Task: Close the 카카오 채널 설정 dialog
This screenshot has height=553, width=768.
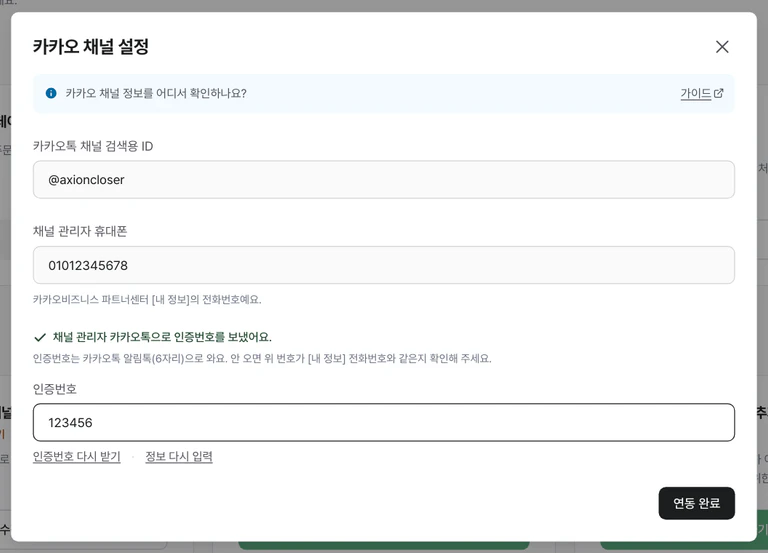Action: [722, 47]
